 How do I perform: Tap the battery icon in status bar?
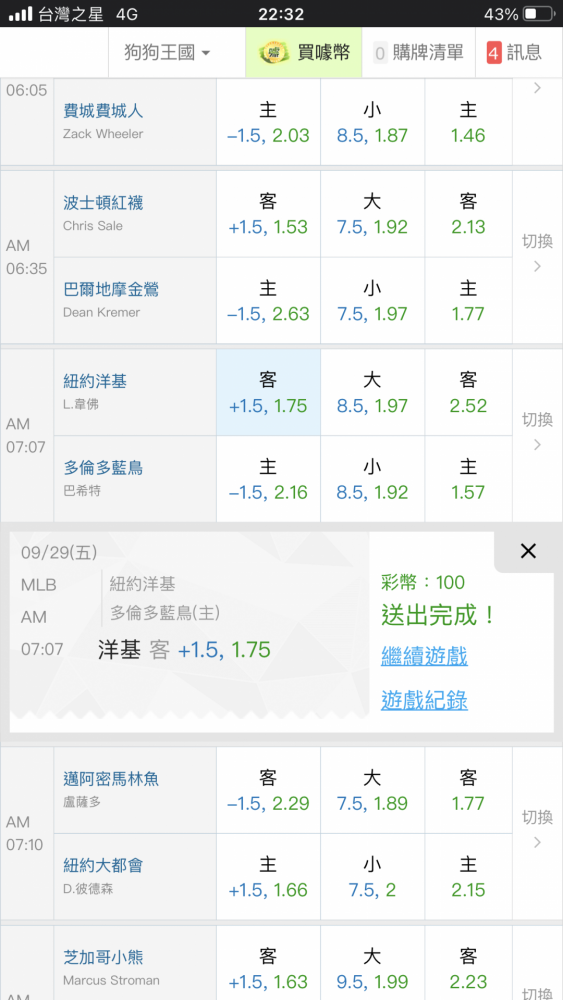pos(539,14)
